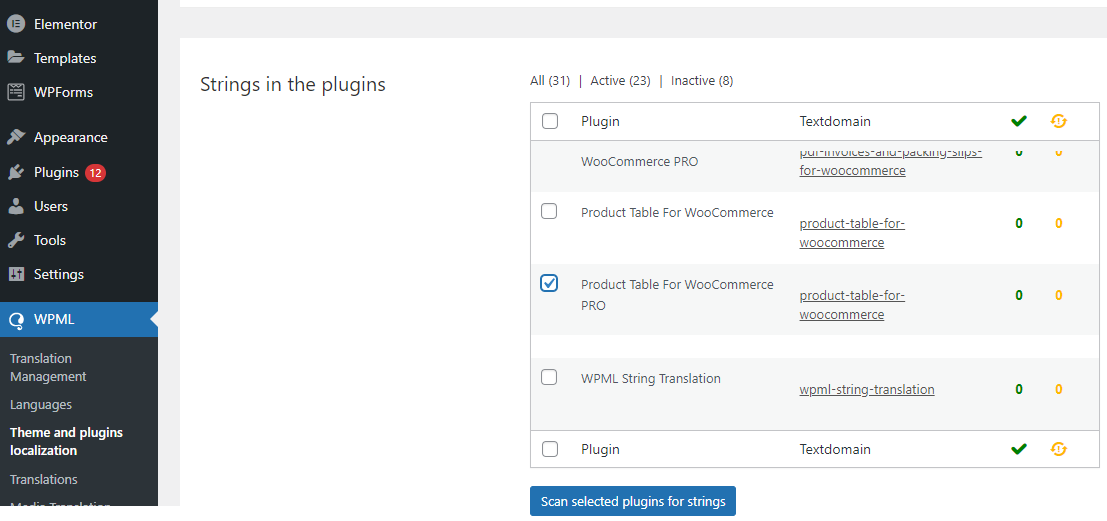Check the Product Table For WooCommerce checkbox
1107x521 pixels.
point(549,211)
